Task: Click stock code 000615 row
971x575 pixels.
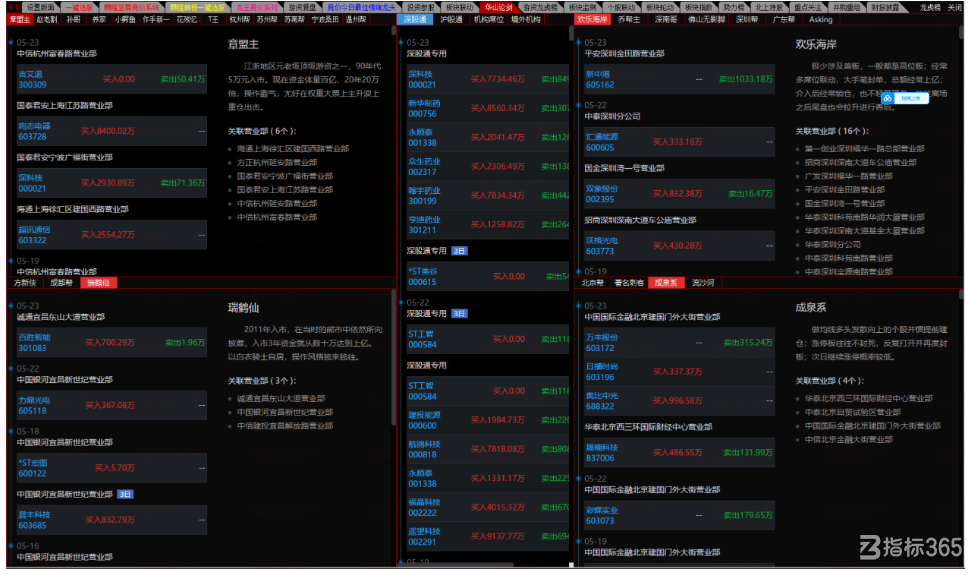Action: [x=487, y=276]
